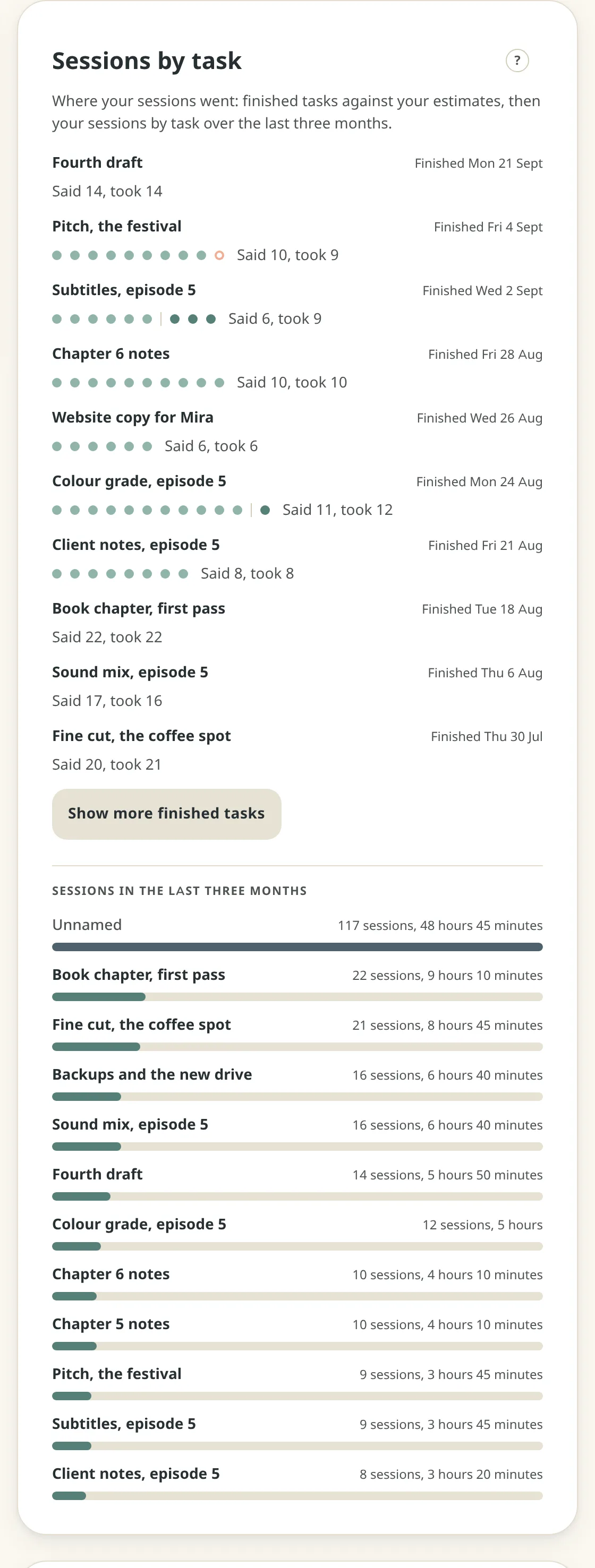The height and width of the screenshot is (1568, 595).
Task: Click the first dark dot after the divider in Subtitles, episode 5
Action: pyautogui.click(x=175, y=319)
